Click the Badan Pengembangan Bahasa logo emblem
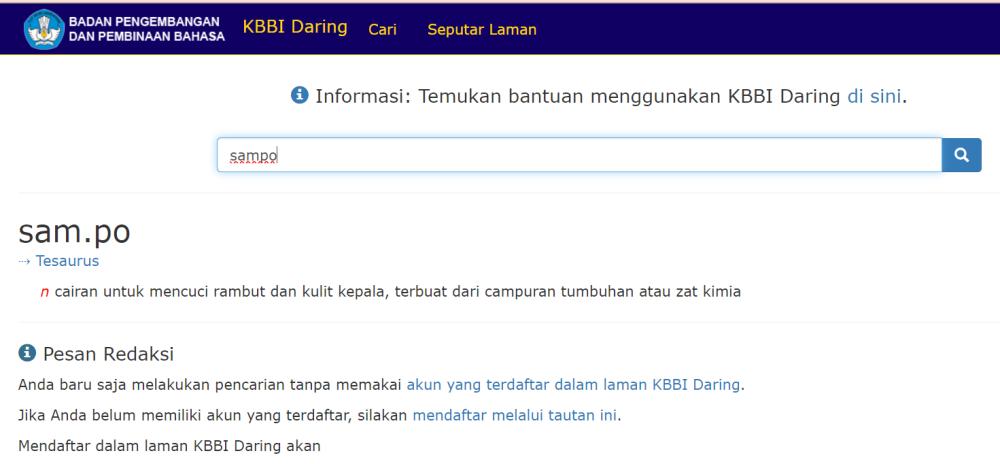The image size is (1000, 464). coord(44,29)
